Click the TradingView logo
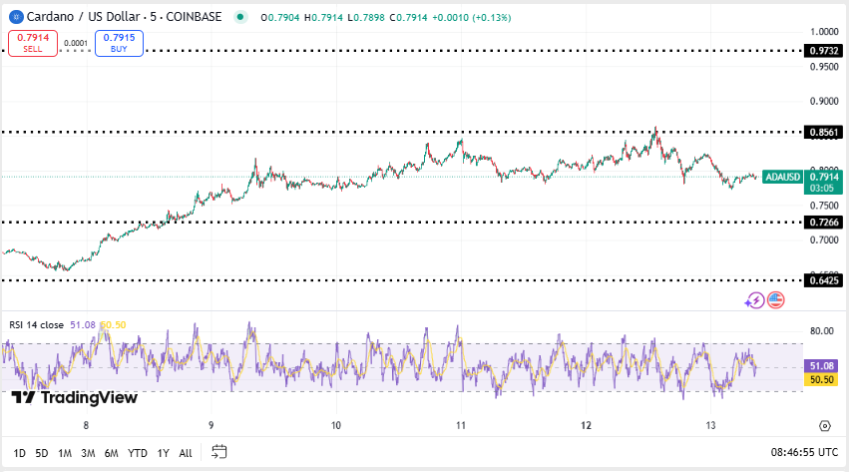This screenshot has width=849, height=472. [x=74, y=398]
